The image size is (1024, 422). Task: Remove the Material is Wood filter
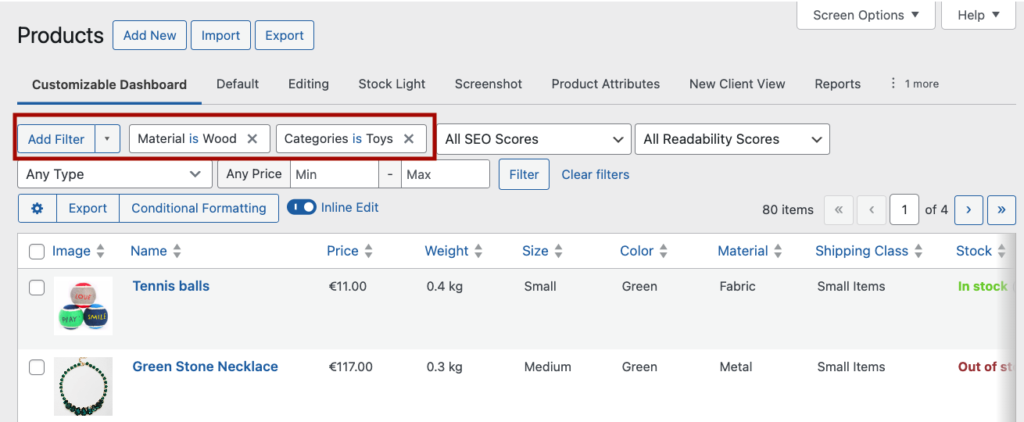[252, 138]
